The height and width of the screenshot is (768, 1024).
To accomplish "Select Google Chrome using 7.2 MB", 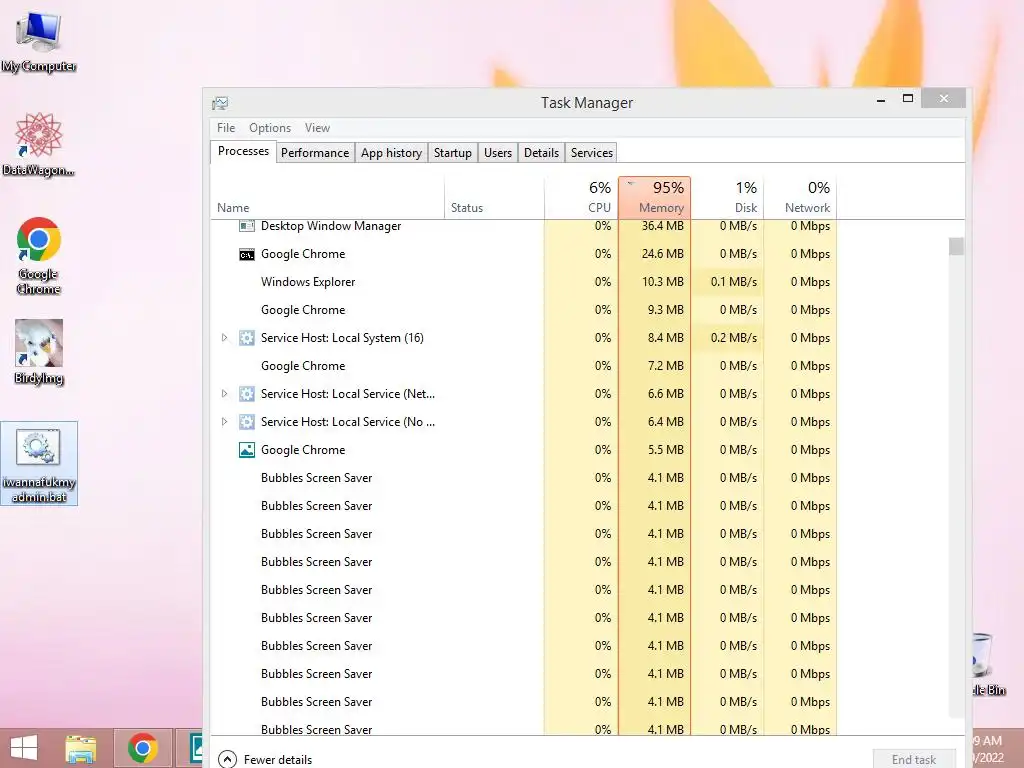I will 524,366.
